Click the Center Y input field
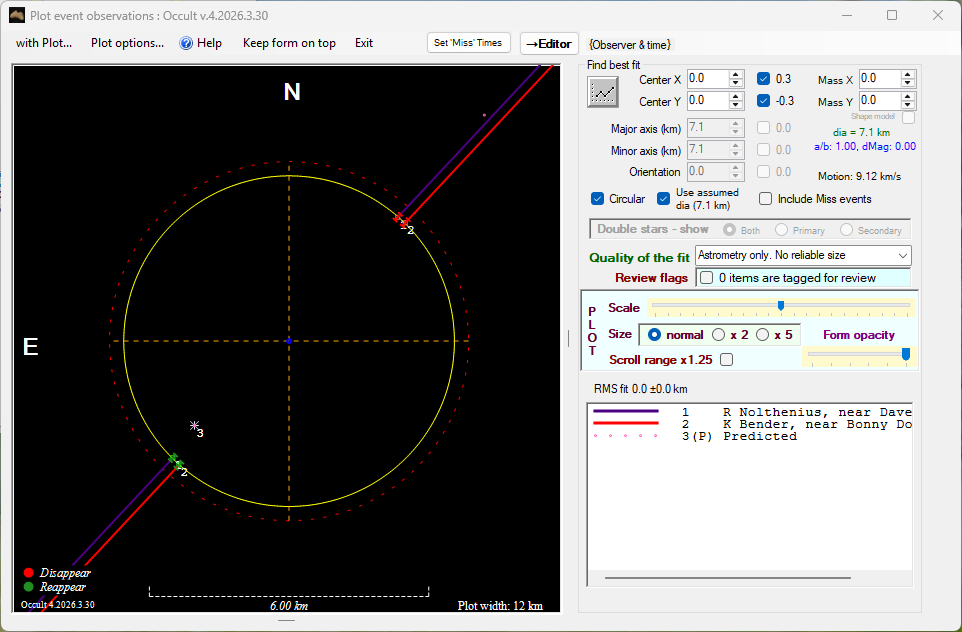The image size is (962, 632). pyautogui.click(x=707, y=101)
